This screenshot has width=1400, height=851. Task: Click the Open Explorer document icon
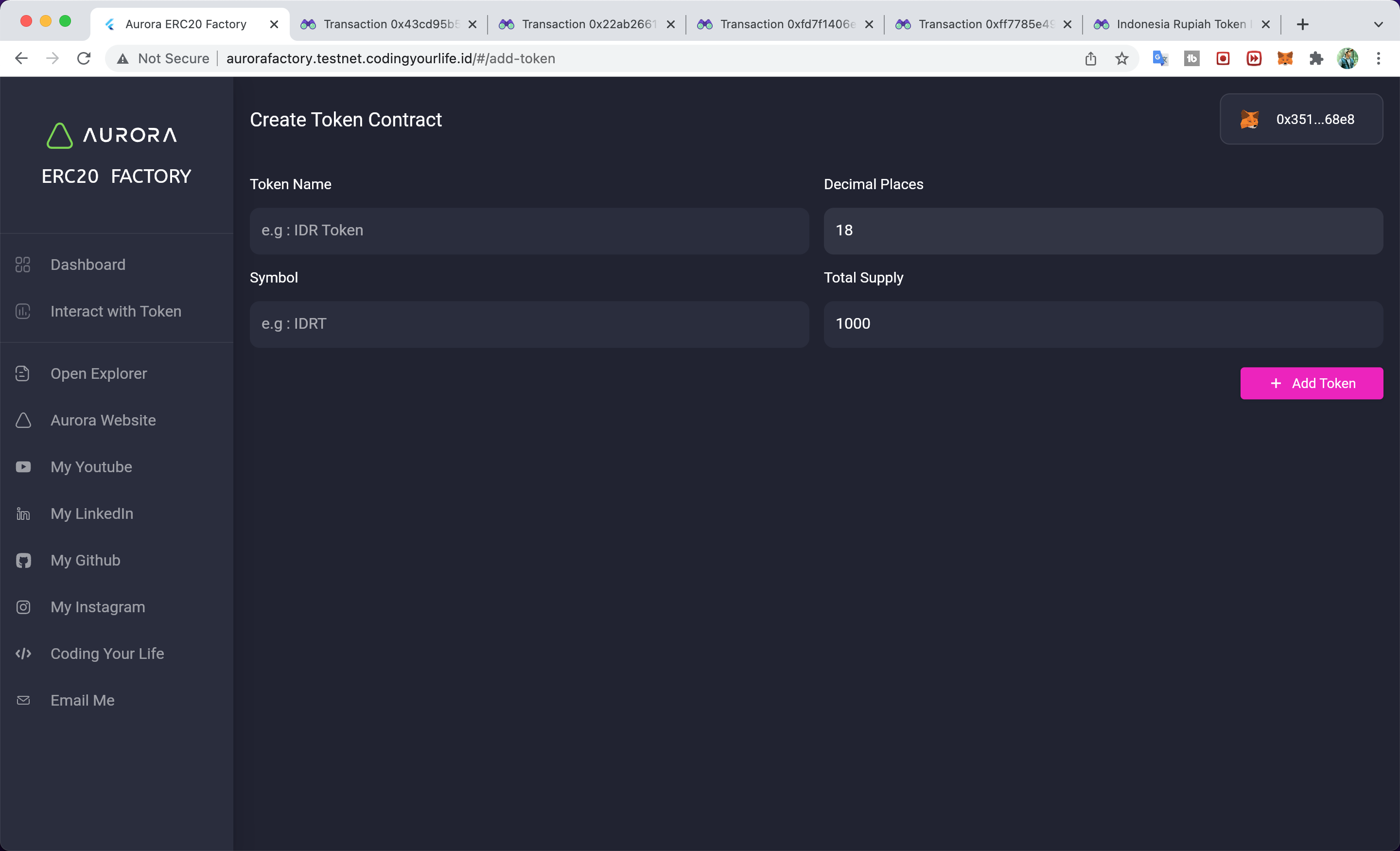click(x=23, y=373)
